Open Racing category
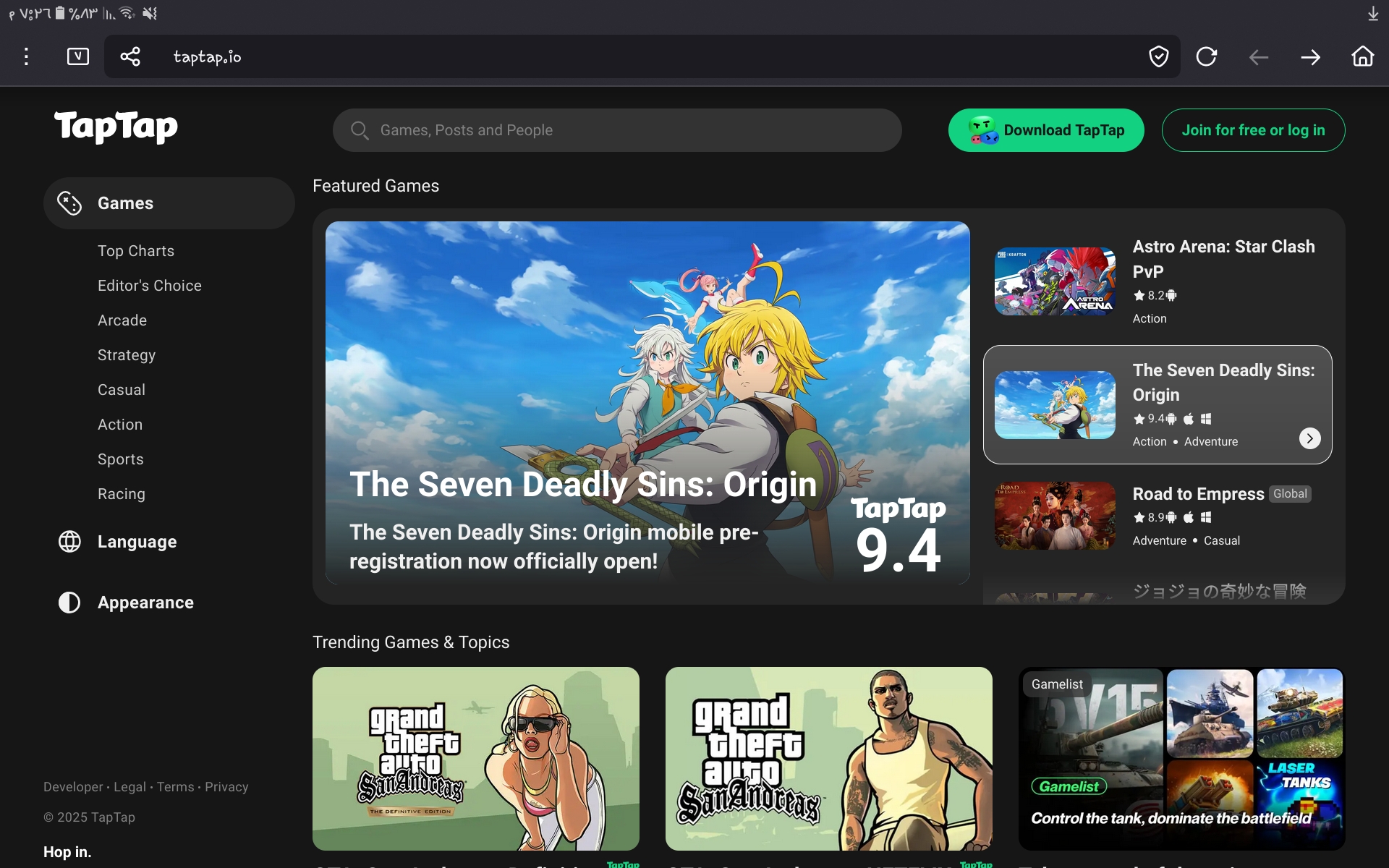This screenshot has width=1389, height=868. [x=122, y=494]
